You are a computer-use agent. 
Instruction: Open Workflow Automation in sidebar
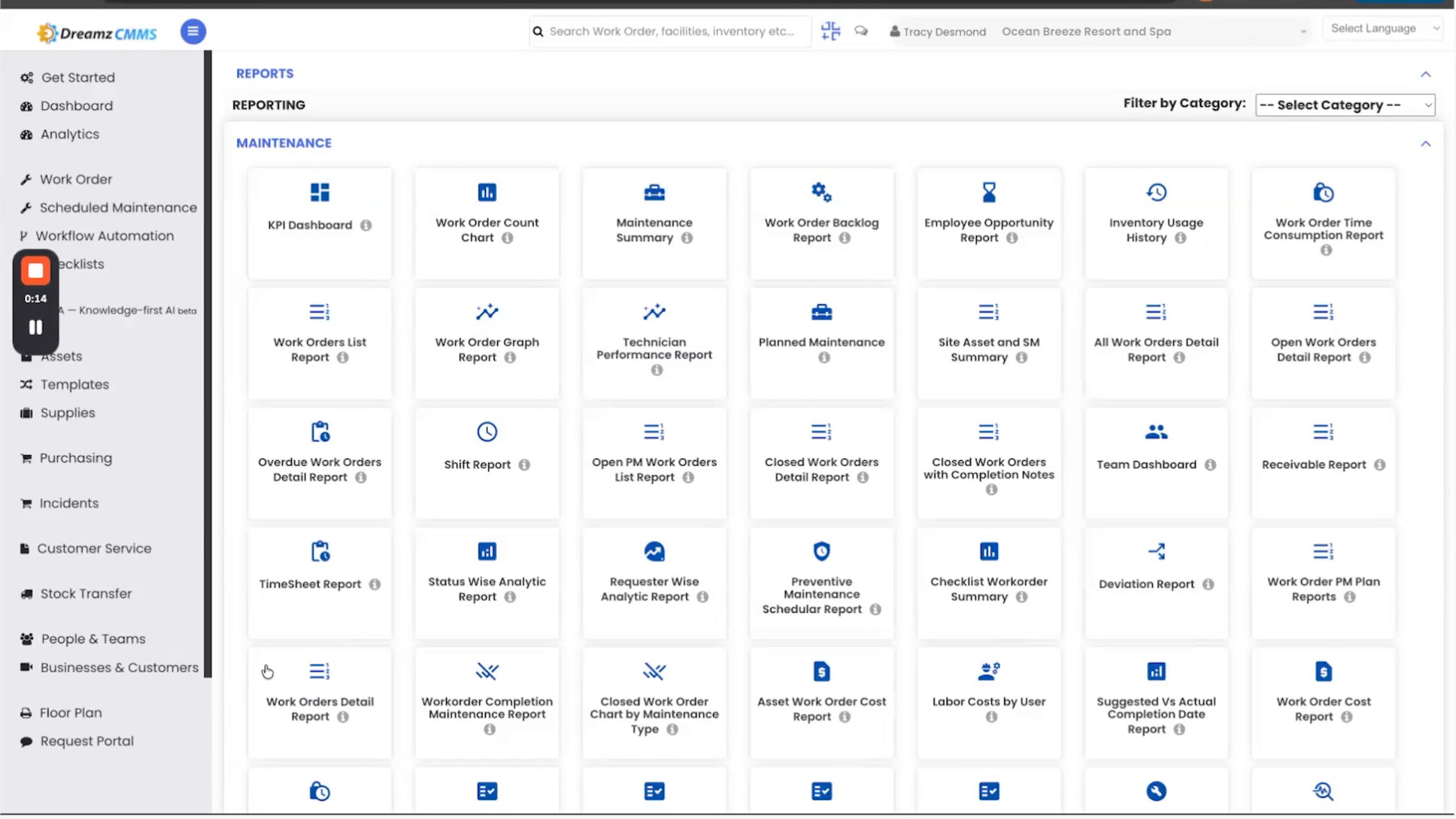coord(104,236)
